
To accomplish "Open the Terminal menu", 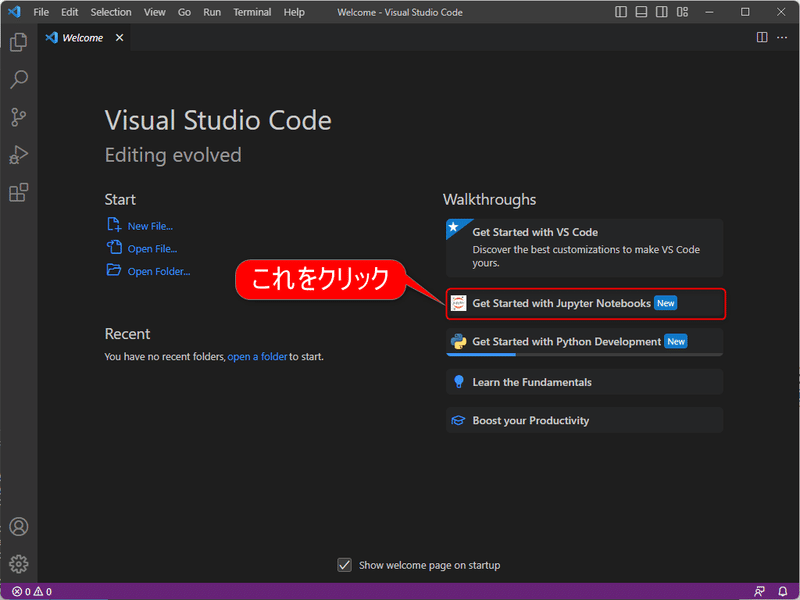I will [x=252, y=12].
